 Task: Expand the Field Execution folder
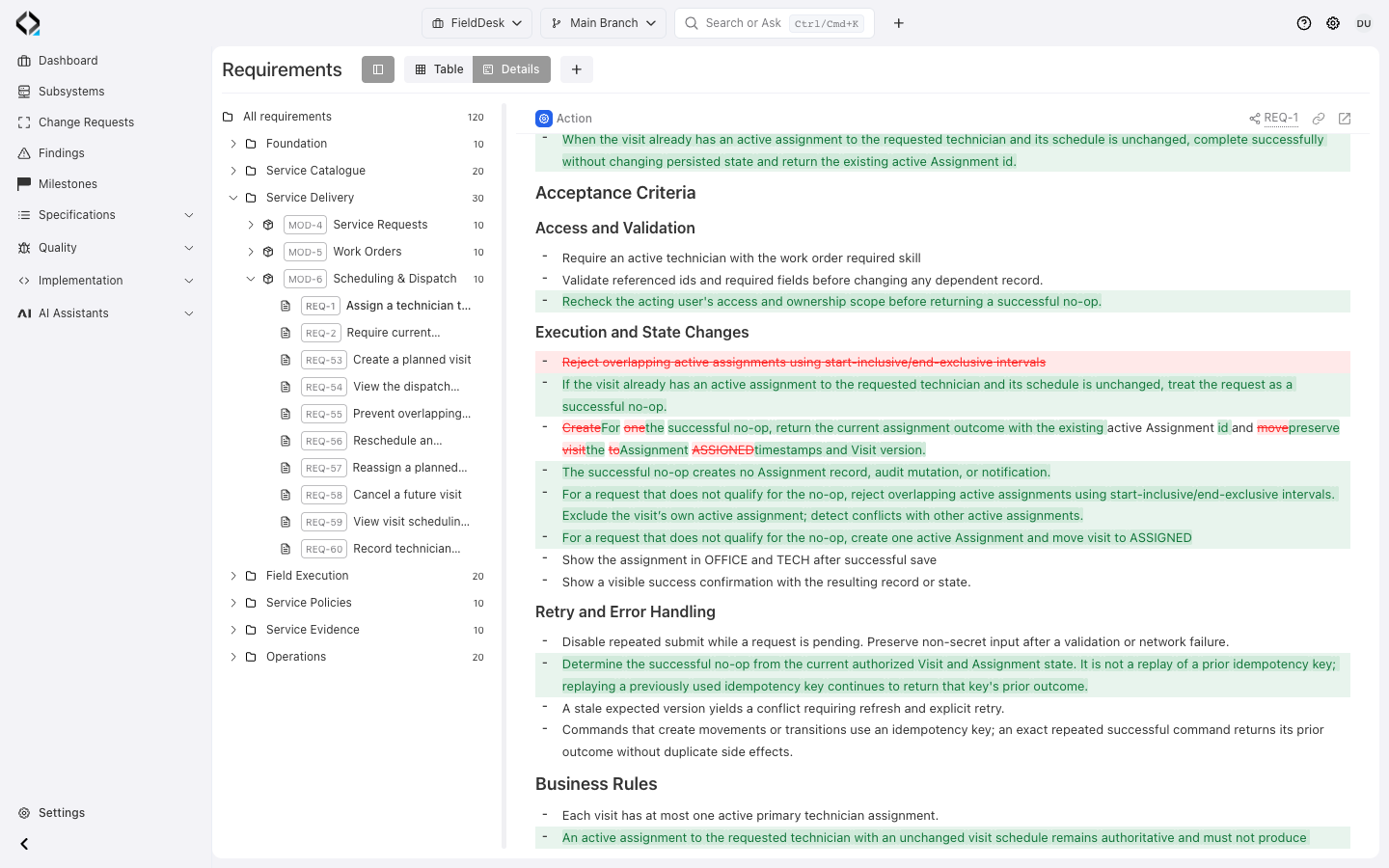click(x=233, y=576)
